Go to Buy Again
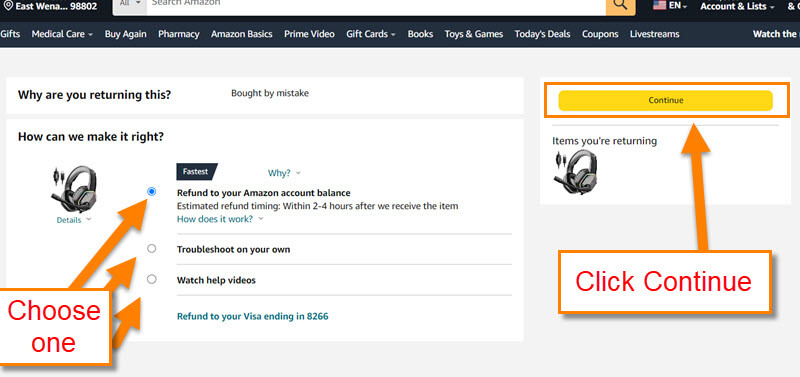Image resolution: width=800 pixels, height=377 pixels. click(x=126, y=34)
